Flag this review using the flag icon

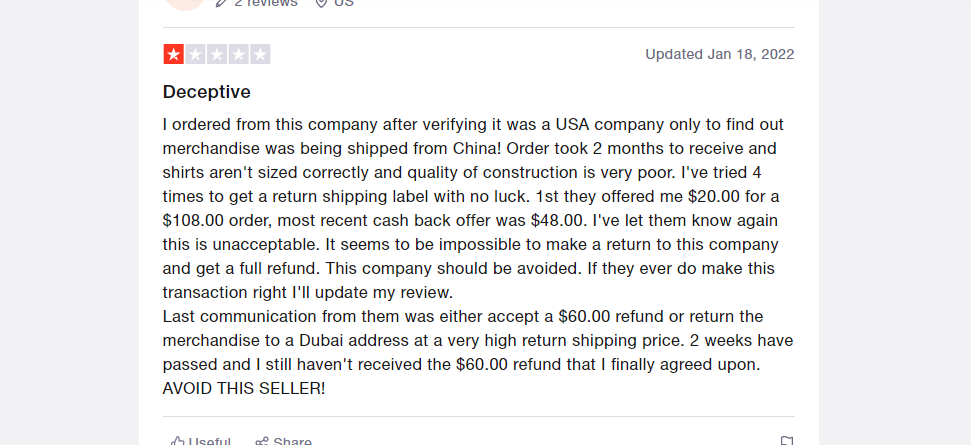(x=786, y=441)
